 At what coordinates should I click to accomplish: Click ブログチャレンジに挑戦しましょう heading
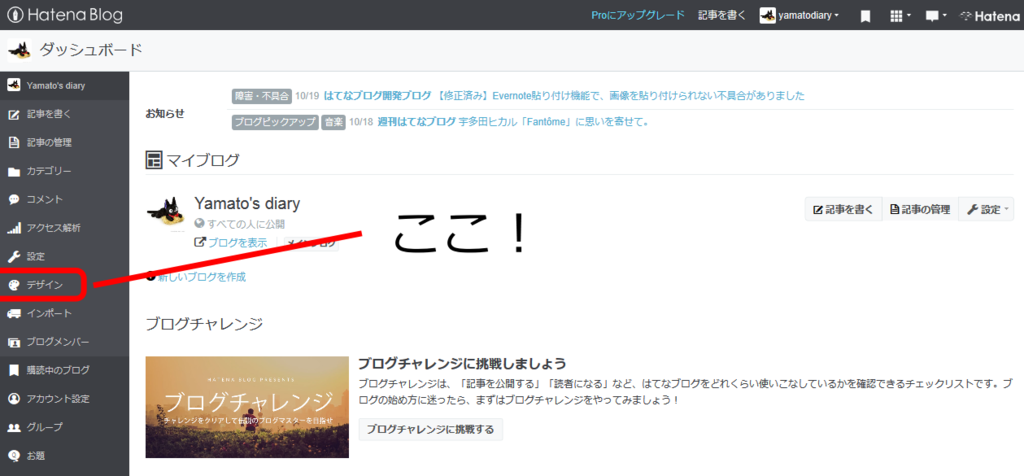click(x=462, y=364)
